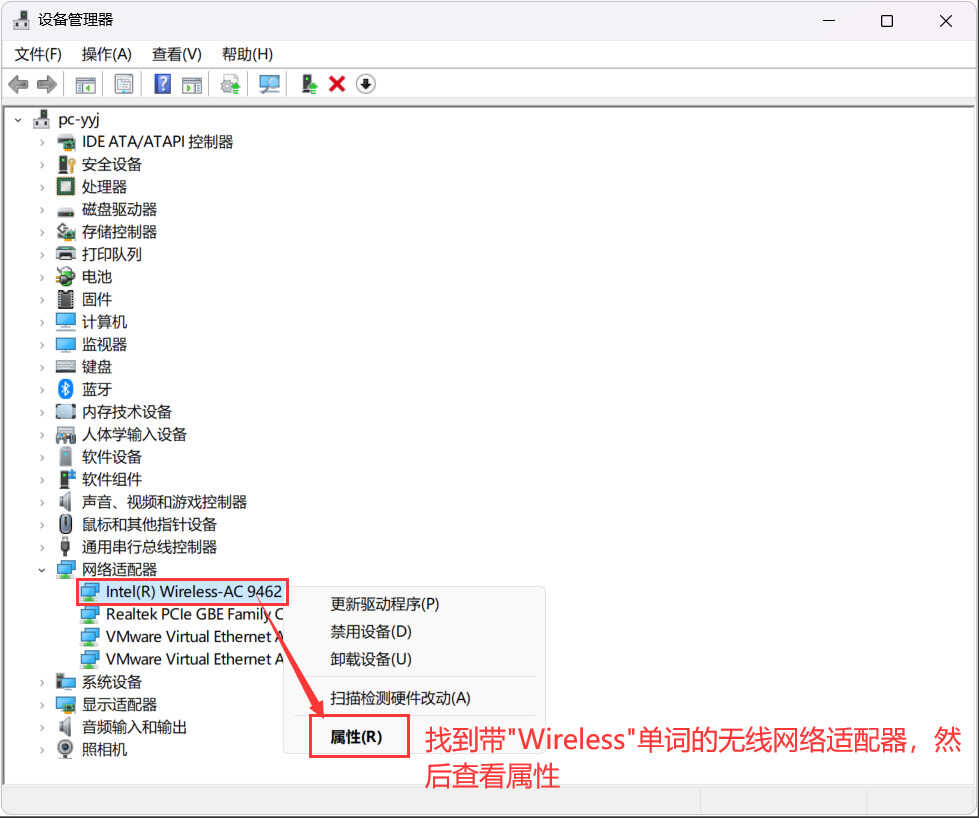Click the red X uninstall device icon
The image size is (979, 818).
point(337,84)
